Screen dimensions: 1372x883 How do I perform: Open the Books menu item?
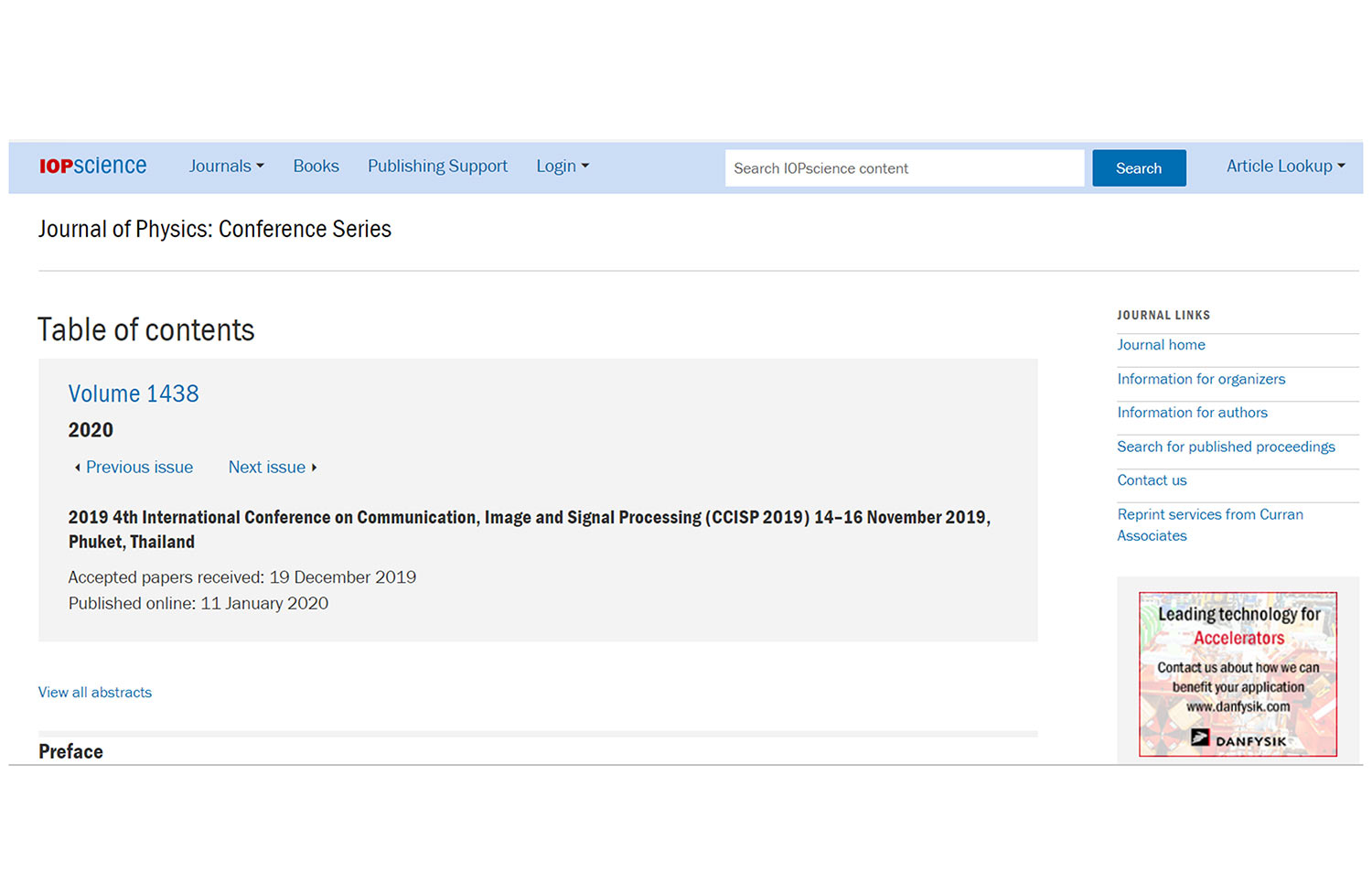pyautogui.click(x=316, y=167)
